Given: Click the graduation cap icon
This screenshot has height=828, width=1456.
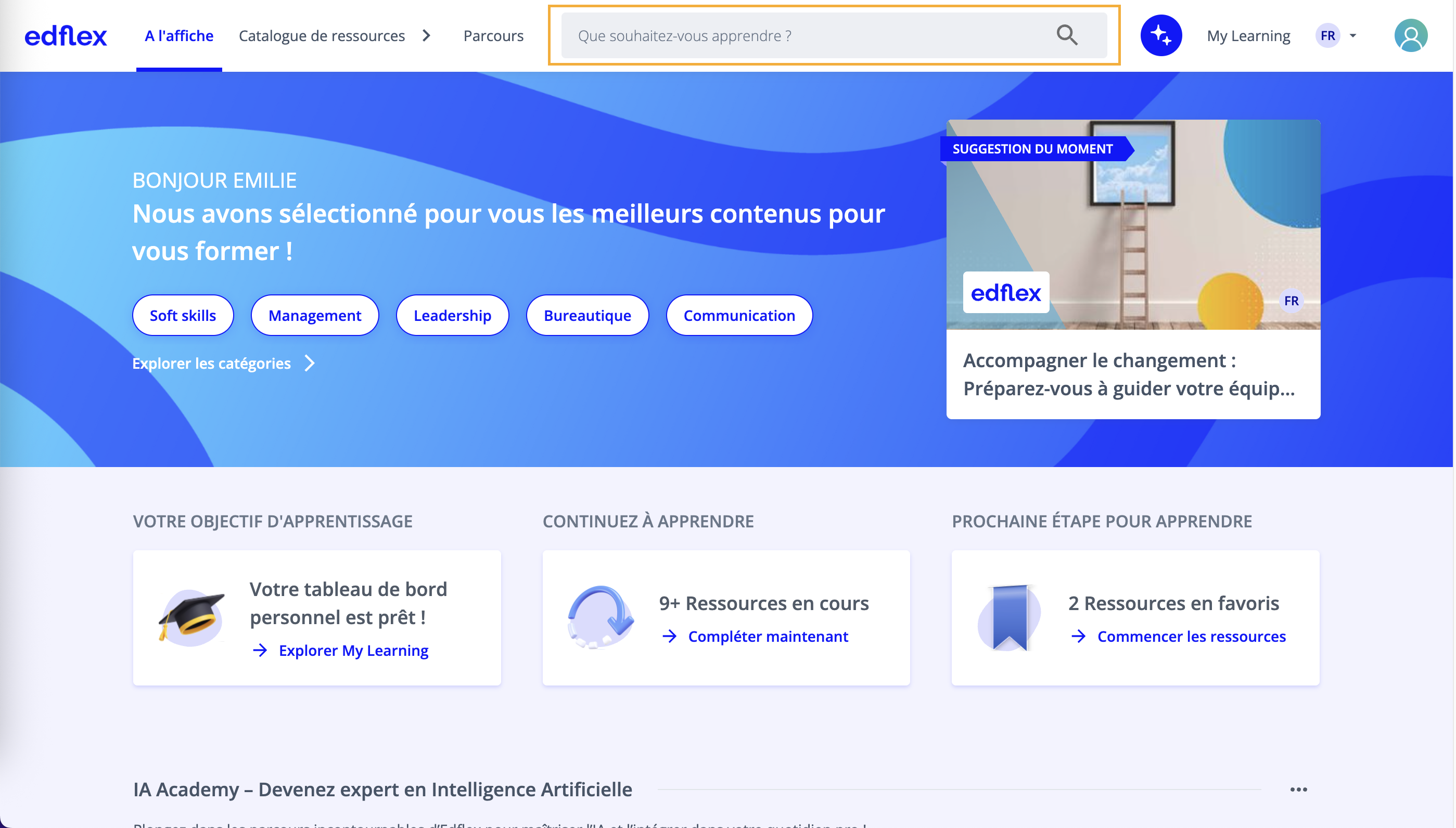Looking at the screenshot, I should pyautogui.click(x=191, y=617).
